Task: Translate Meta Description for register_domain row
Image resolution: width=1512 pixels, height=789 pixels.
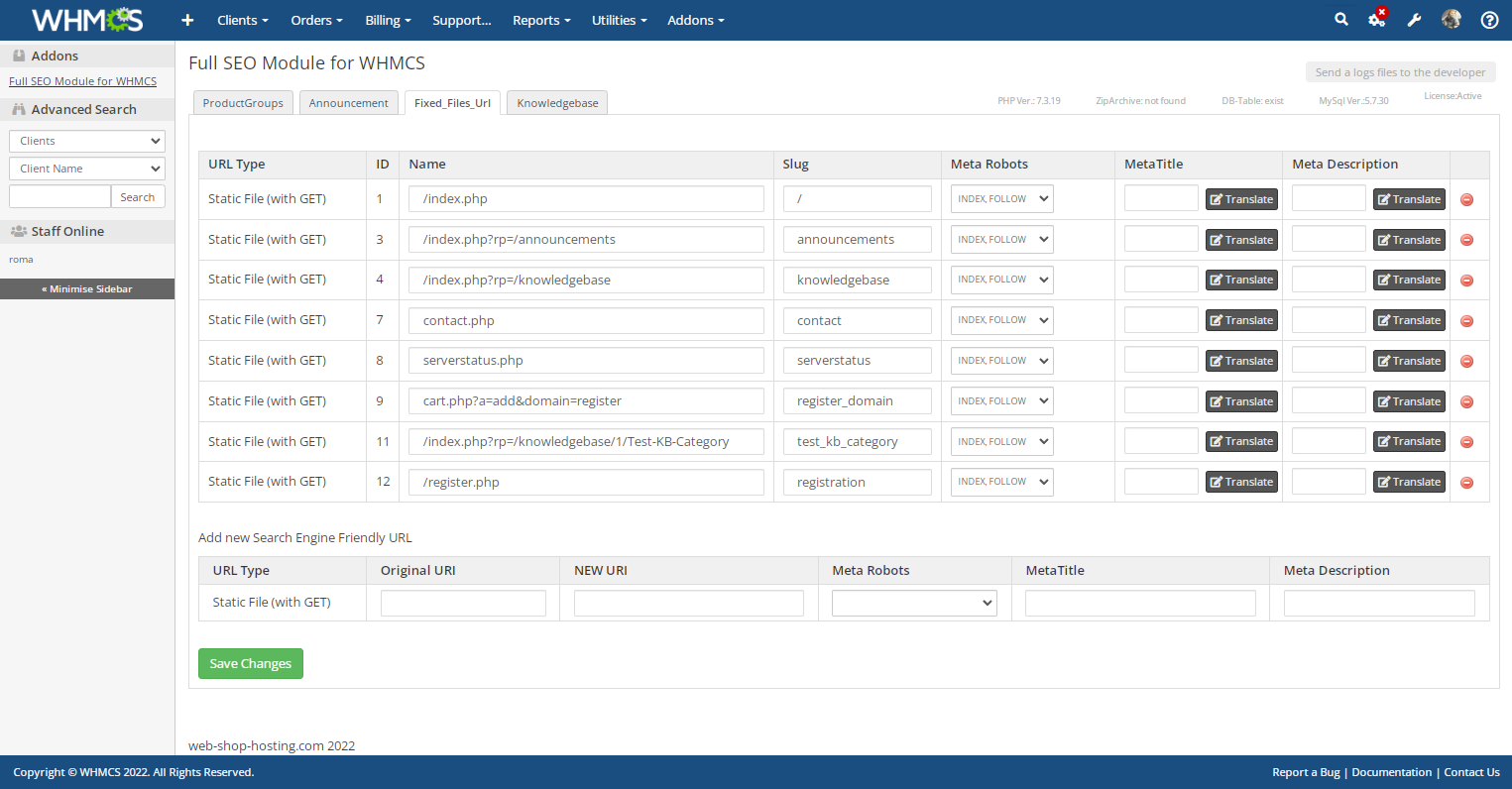Action: pyautogui.click(x=1409, y=401)
